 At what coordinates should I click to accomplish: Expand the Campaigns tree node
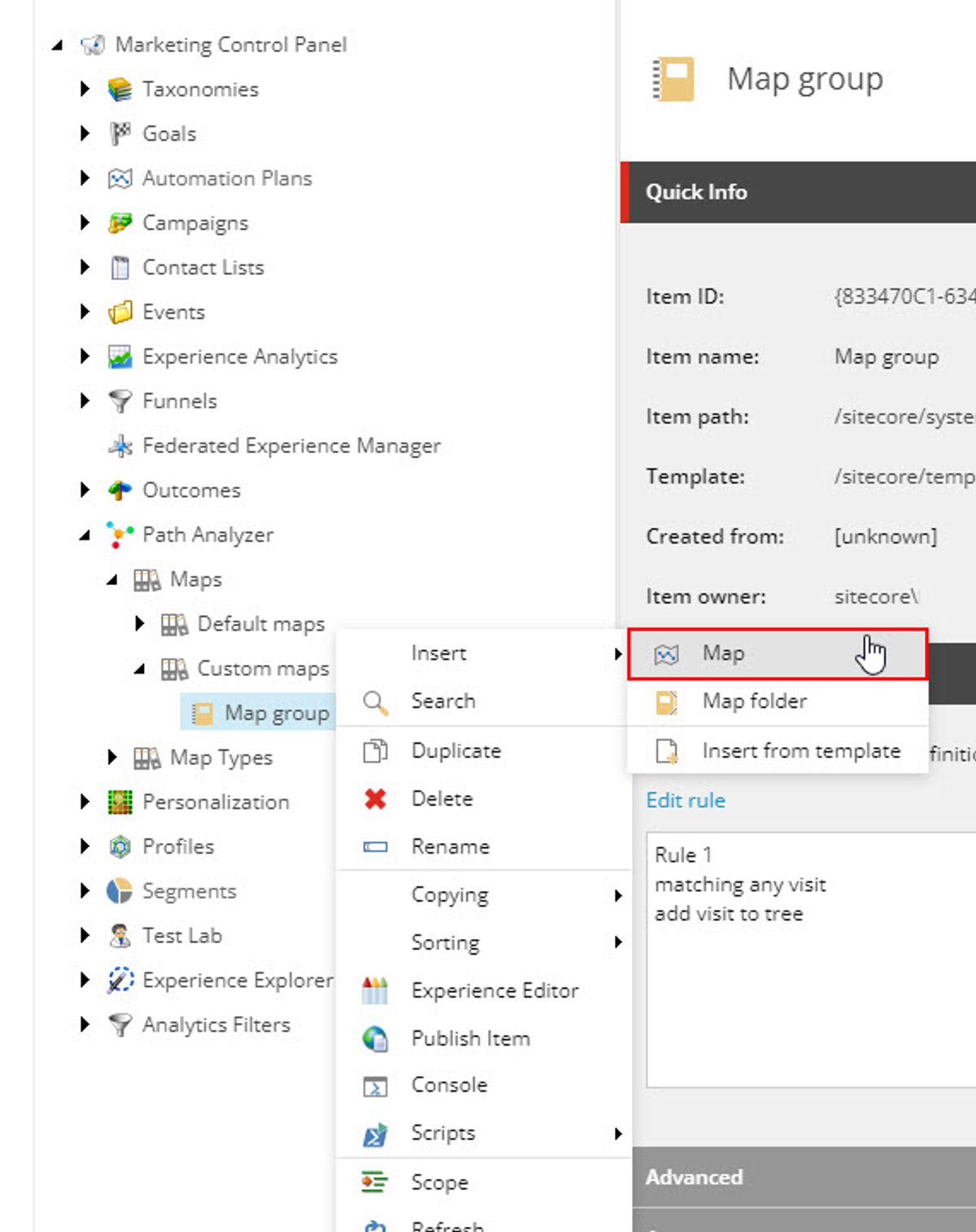coord(85,222)
